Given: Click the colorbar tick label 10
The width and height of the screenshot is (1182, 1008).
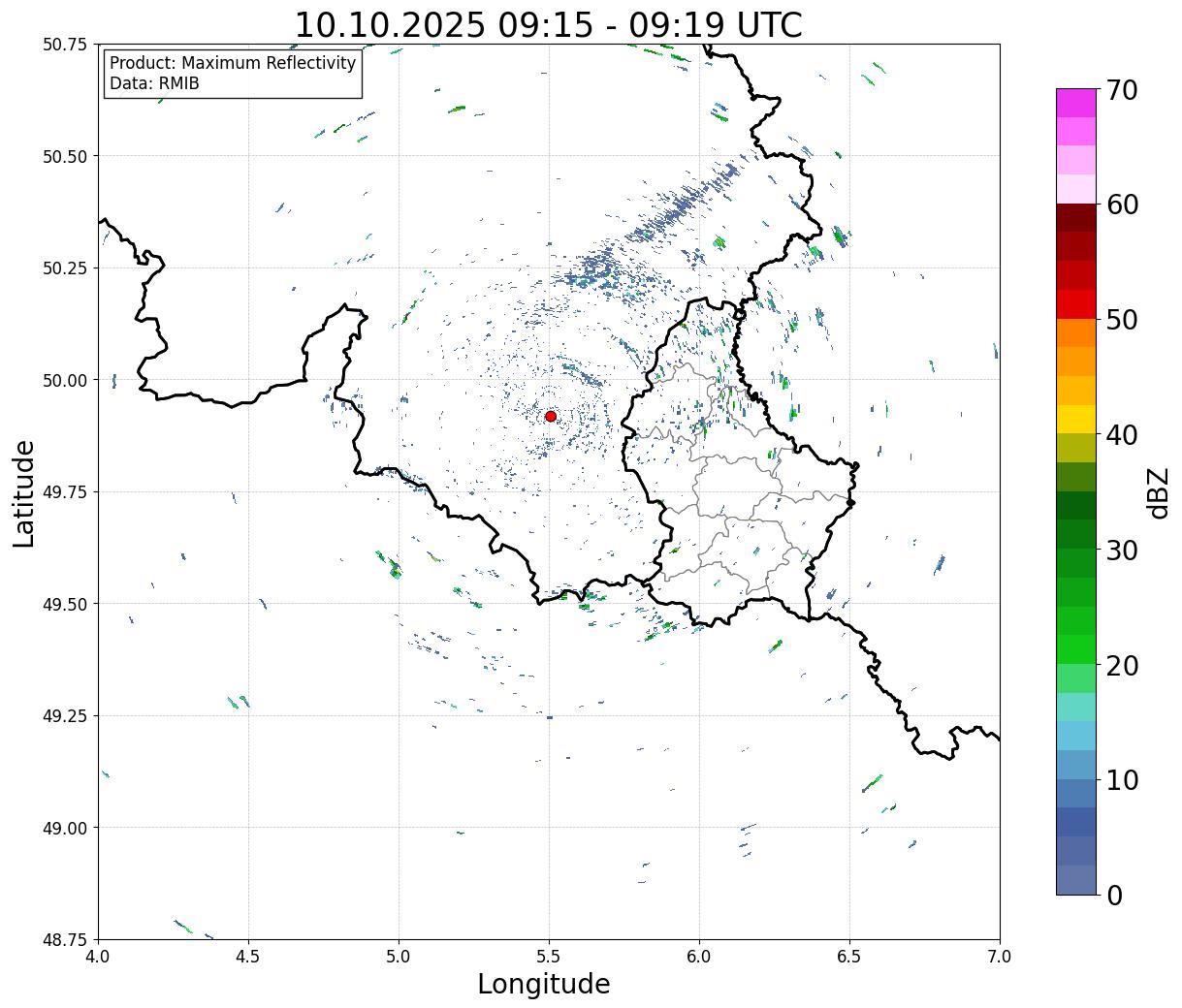Looking at the screenshot, I should coord(1122,779).
